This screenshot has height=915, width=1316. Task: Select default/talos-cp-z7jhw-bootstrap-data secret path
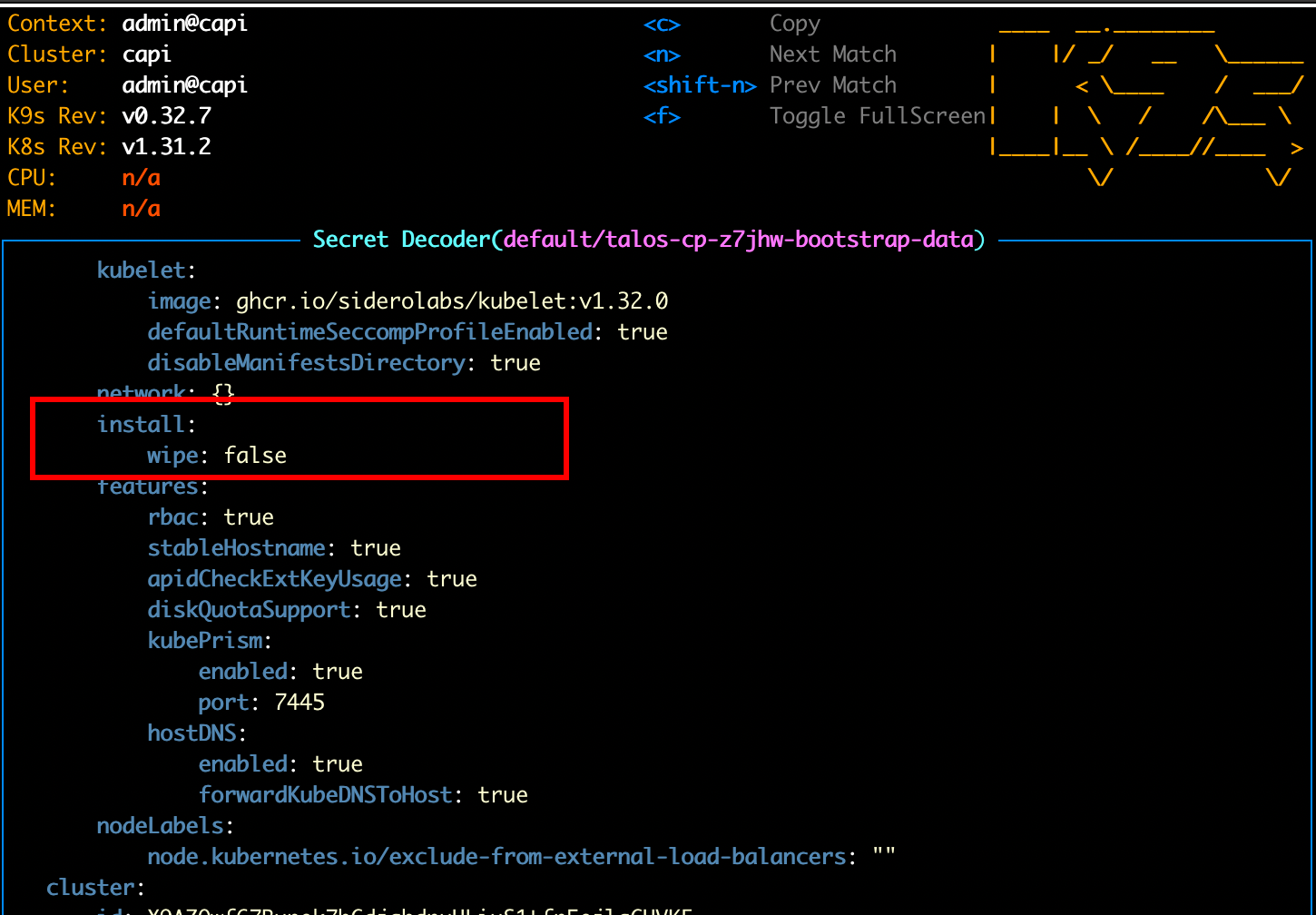click(x=739, y=240)
